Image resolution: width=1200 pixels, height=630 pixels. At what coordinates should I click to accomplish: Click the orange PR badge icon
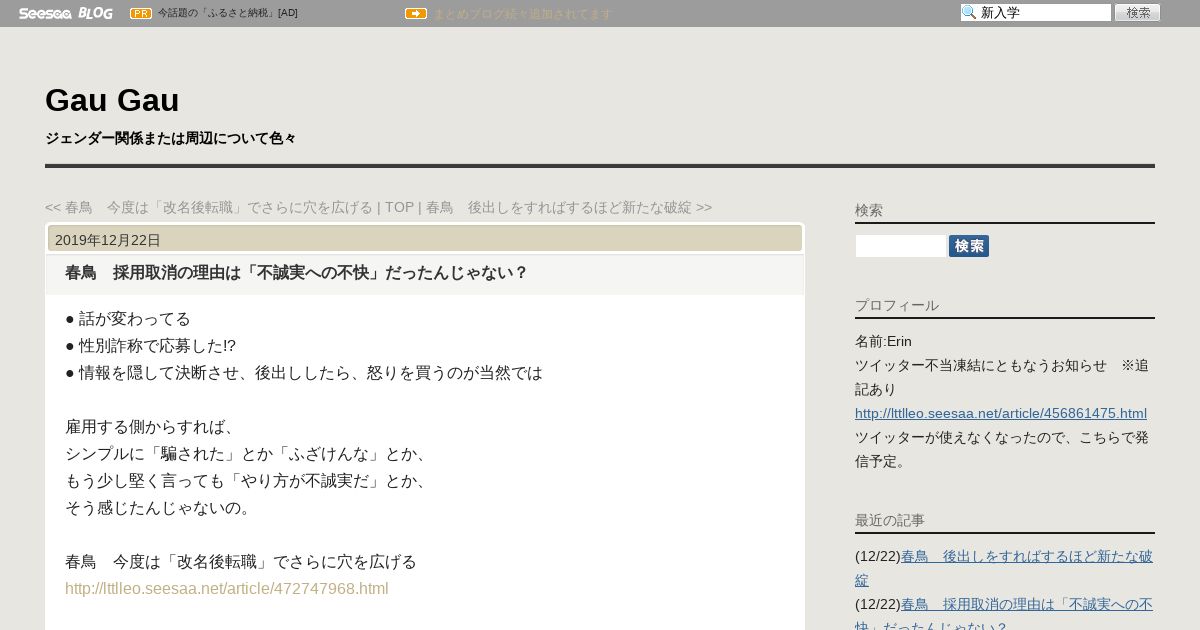(x=141, y=13)
